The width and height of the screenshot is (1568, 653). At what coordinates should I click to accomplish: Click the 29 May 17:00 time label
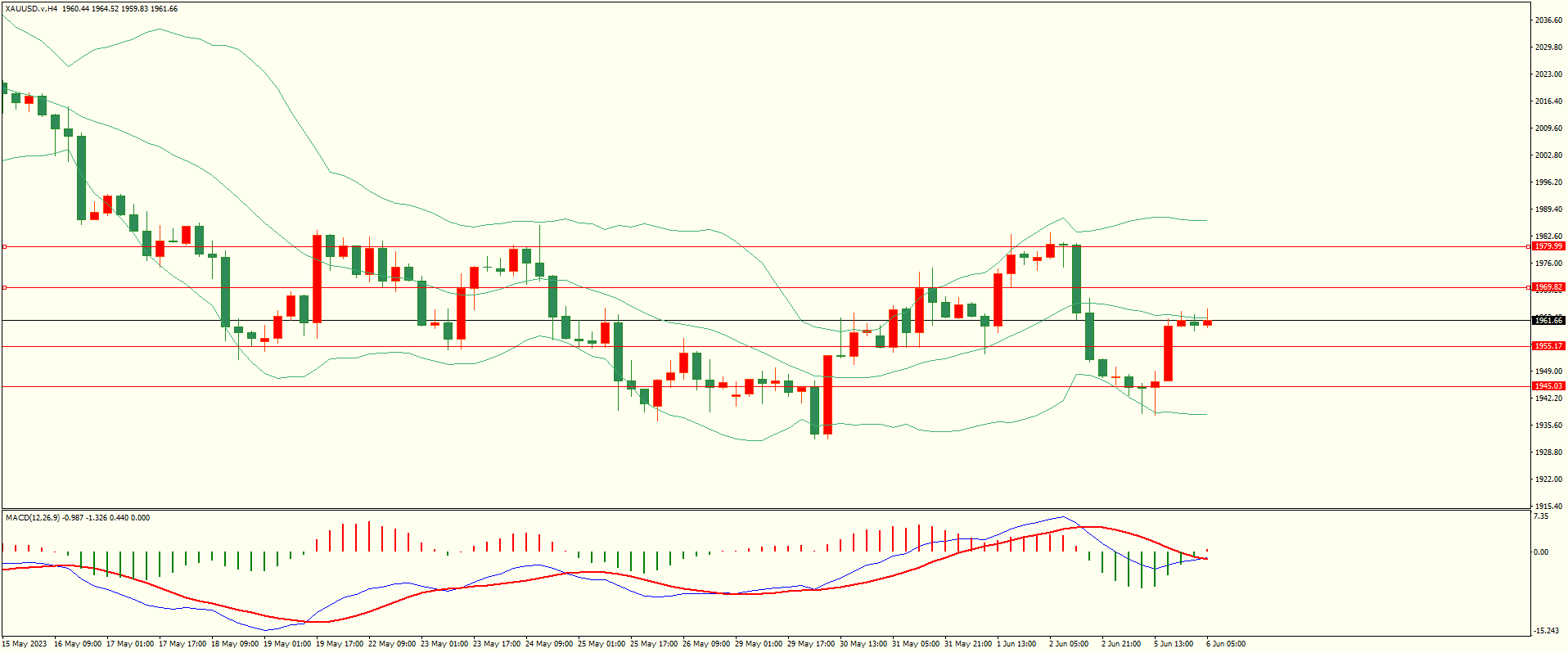tap(811, 644)
